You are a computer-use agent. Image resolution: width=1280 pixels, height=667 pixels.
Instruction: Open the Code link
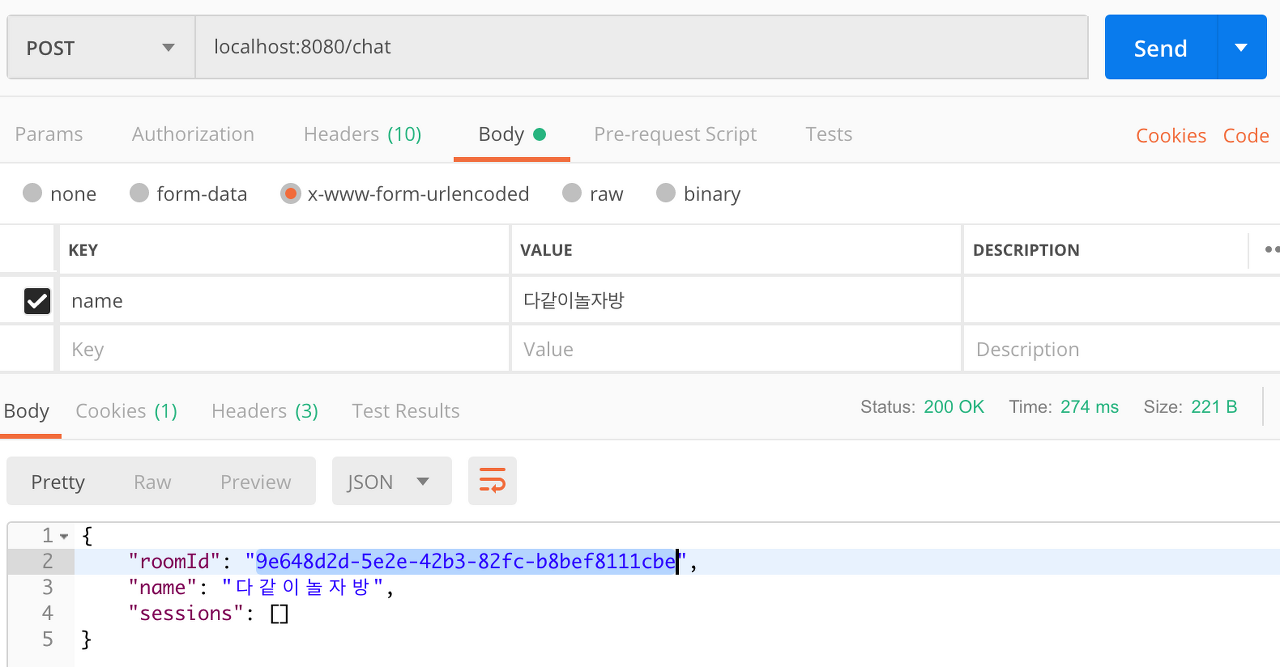pyautogui.click(x=1246, y=136)
